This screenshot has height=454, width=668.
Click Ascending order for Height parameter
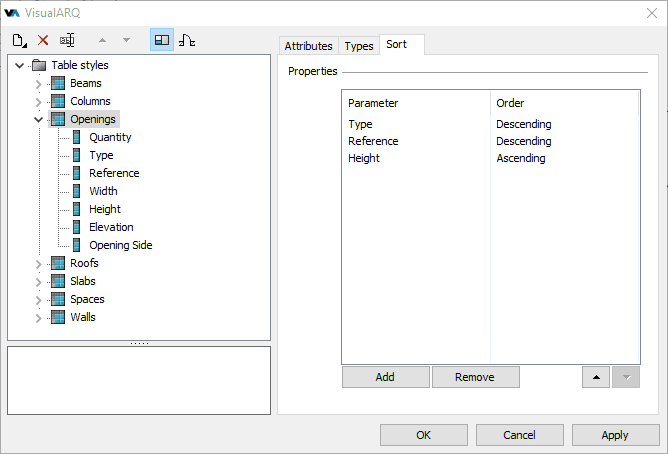coord(521,158)
